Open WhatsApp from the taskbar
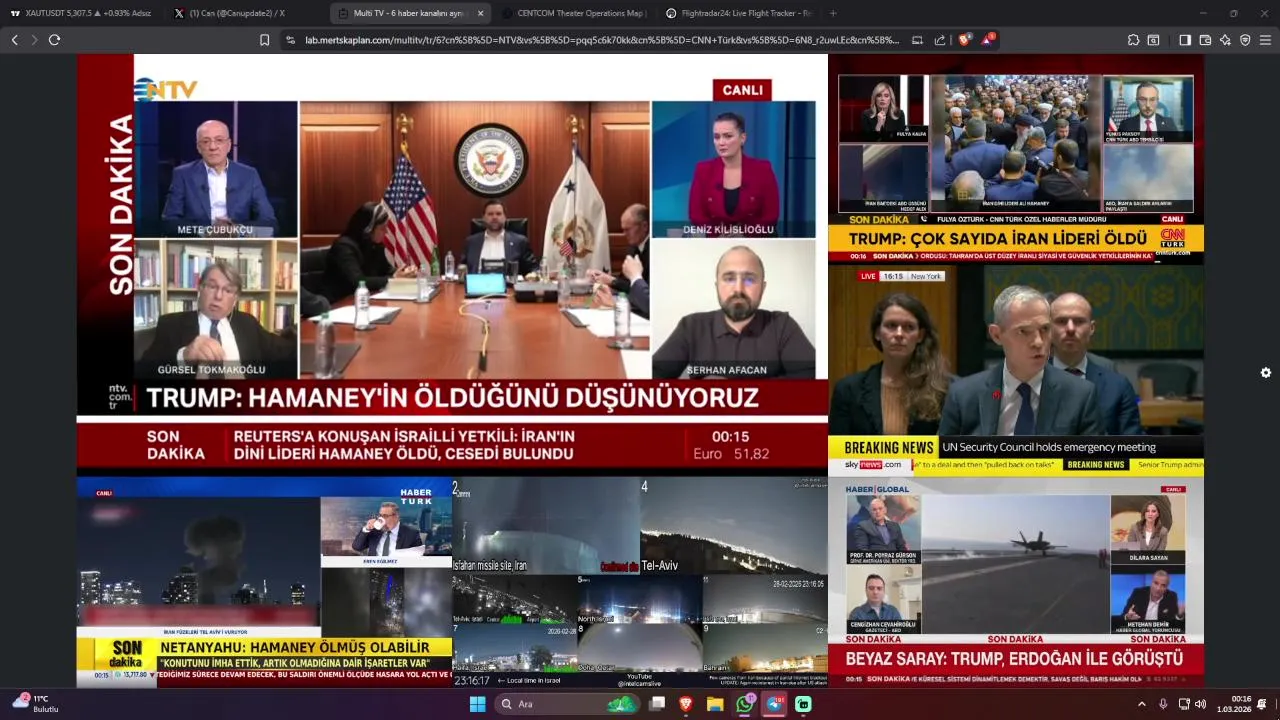The image size is (1280, 720). pos(744,704)
